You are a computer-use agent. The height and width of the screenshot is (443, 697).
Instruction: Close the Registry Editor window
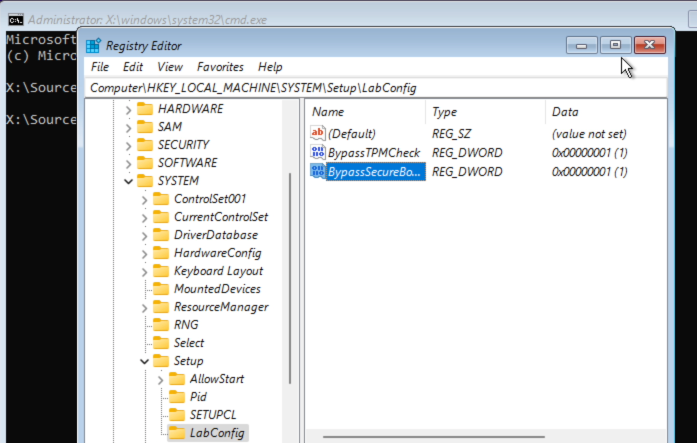649,45
